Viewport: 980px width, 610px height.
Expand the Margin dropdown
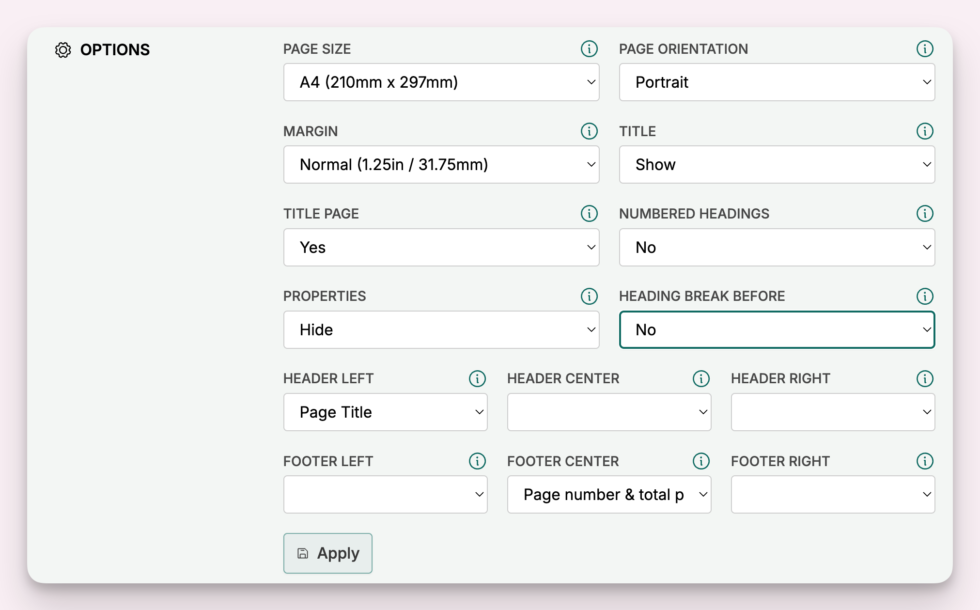coord(441,164)
